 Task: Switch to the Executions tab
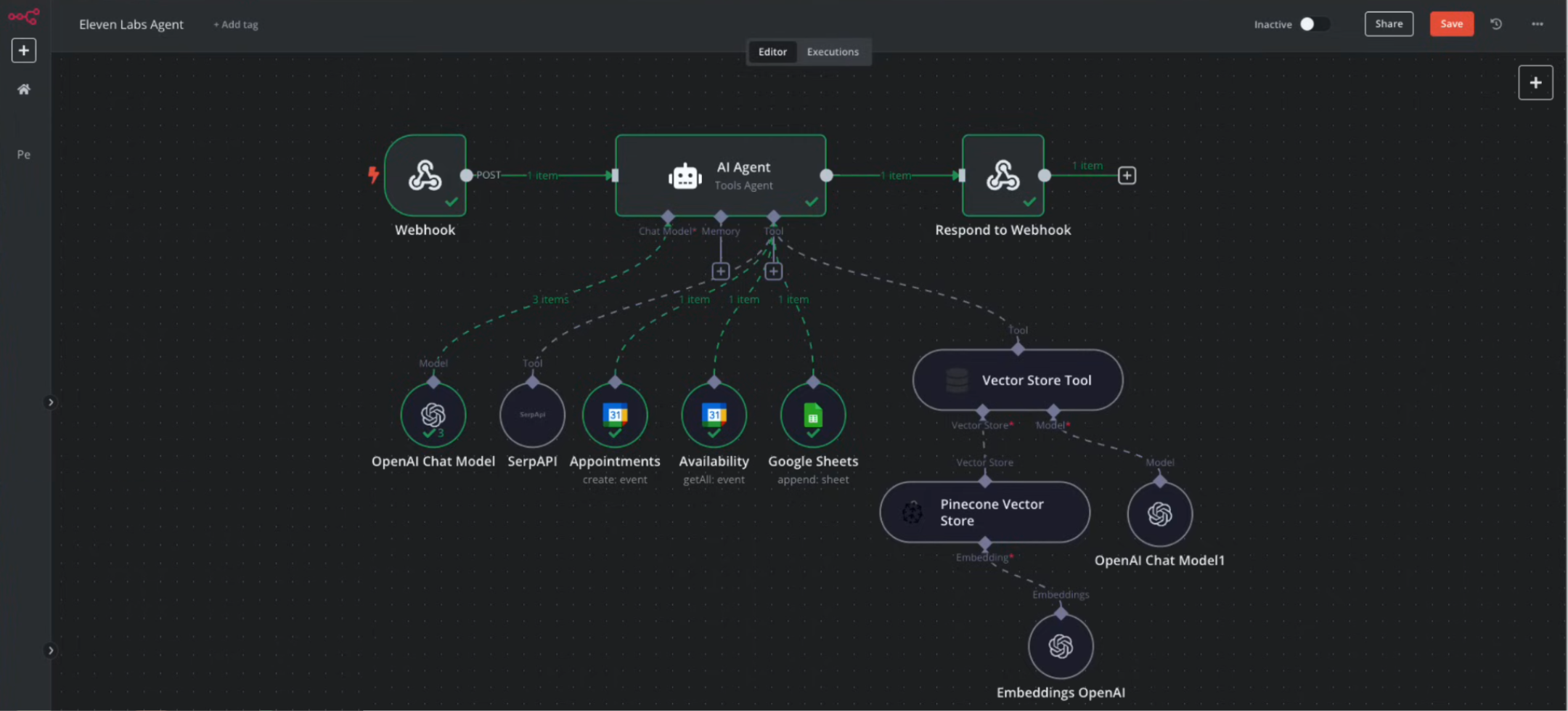click(832, 52)
